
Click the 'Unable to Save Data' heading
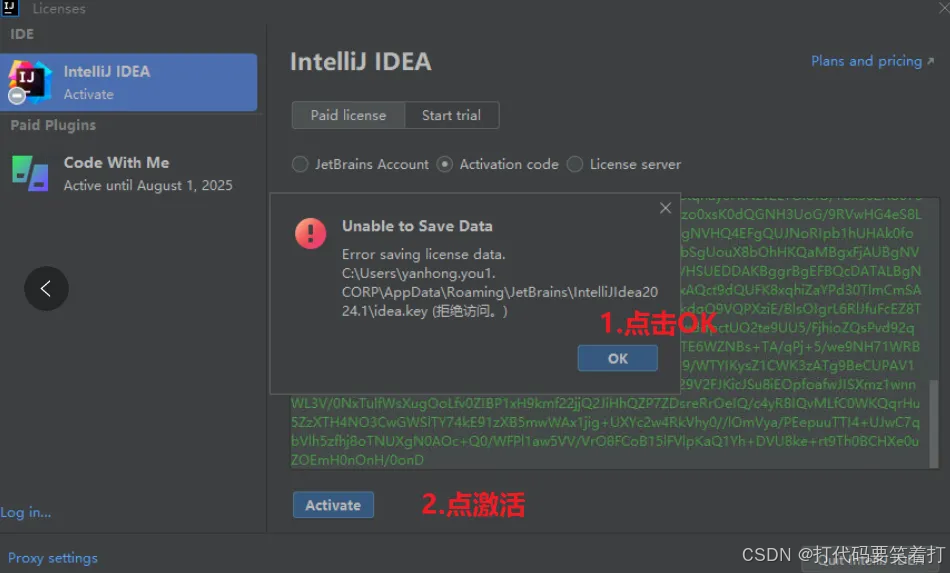417,226
